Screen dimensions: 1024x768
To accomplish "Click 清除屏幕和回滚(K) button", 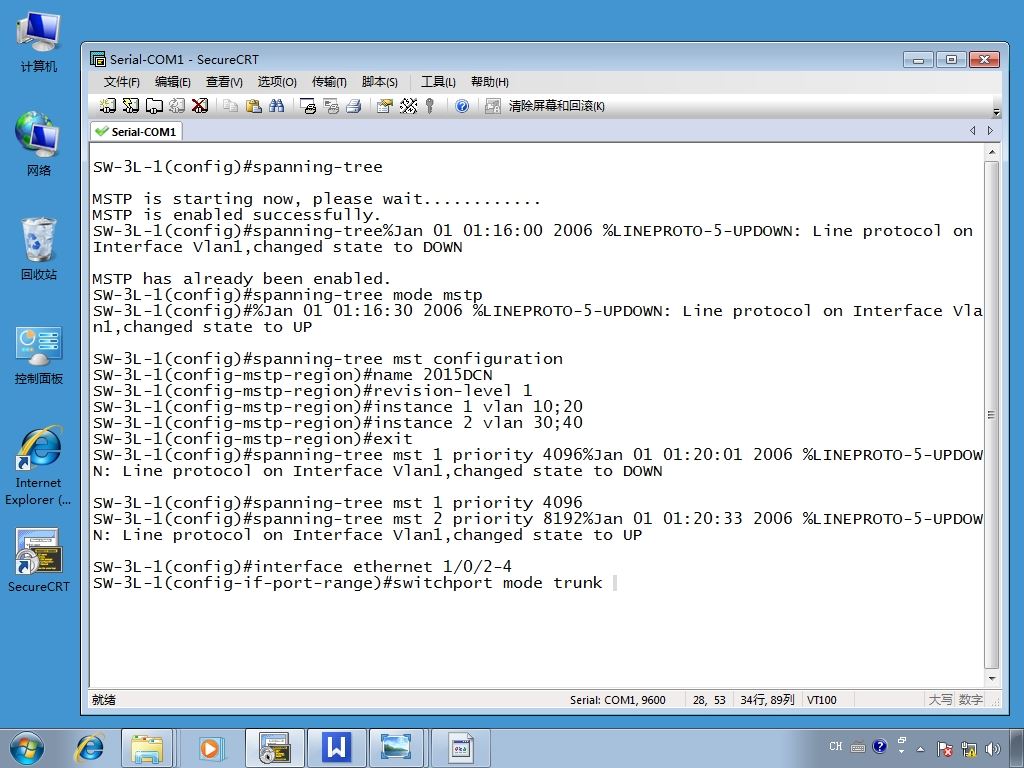I will pos(556,106).
